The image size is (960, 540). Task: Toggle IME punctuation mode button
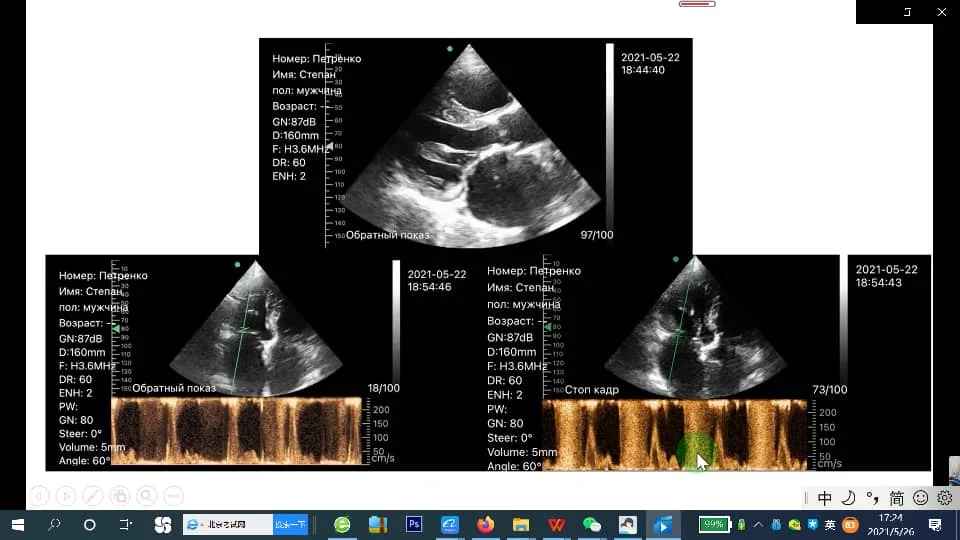pos(872,498)
